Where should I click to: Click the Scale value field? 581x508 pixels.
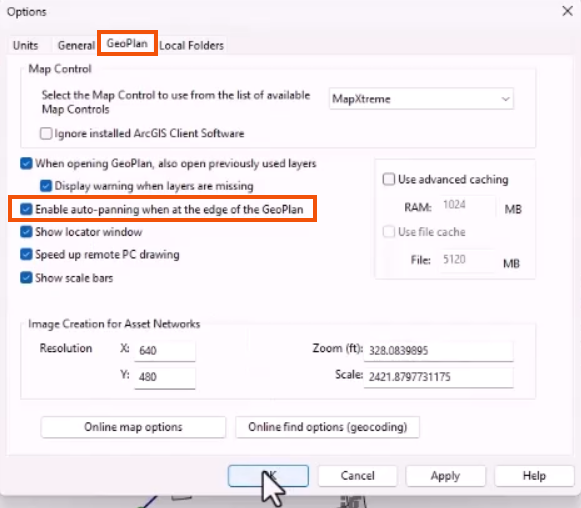pyautogui.click(x=439, y=378)
